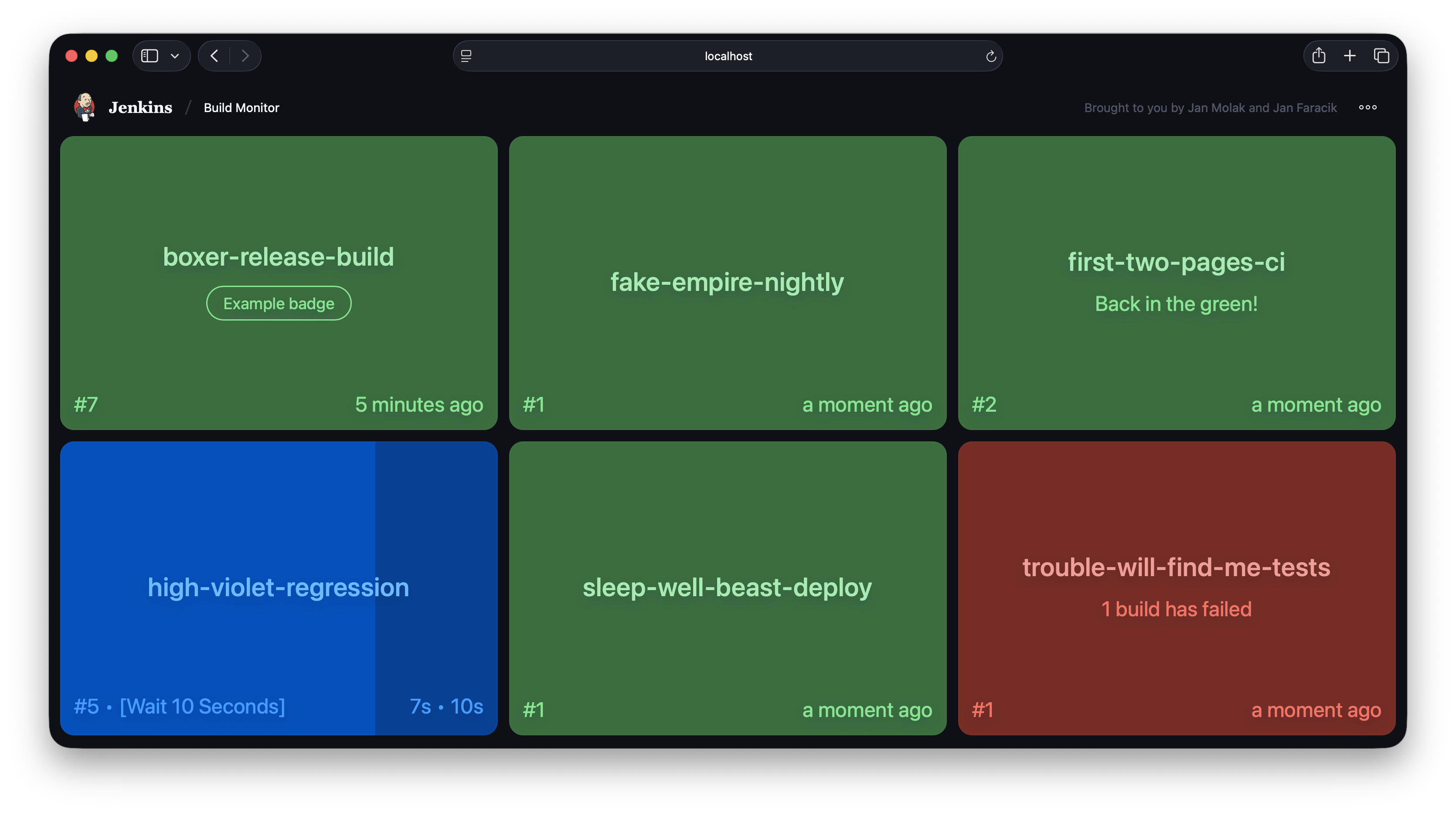This screenshot has width=1456, height=813.
Task: Click the Example badge pill
Action: coord(279,304)
